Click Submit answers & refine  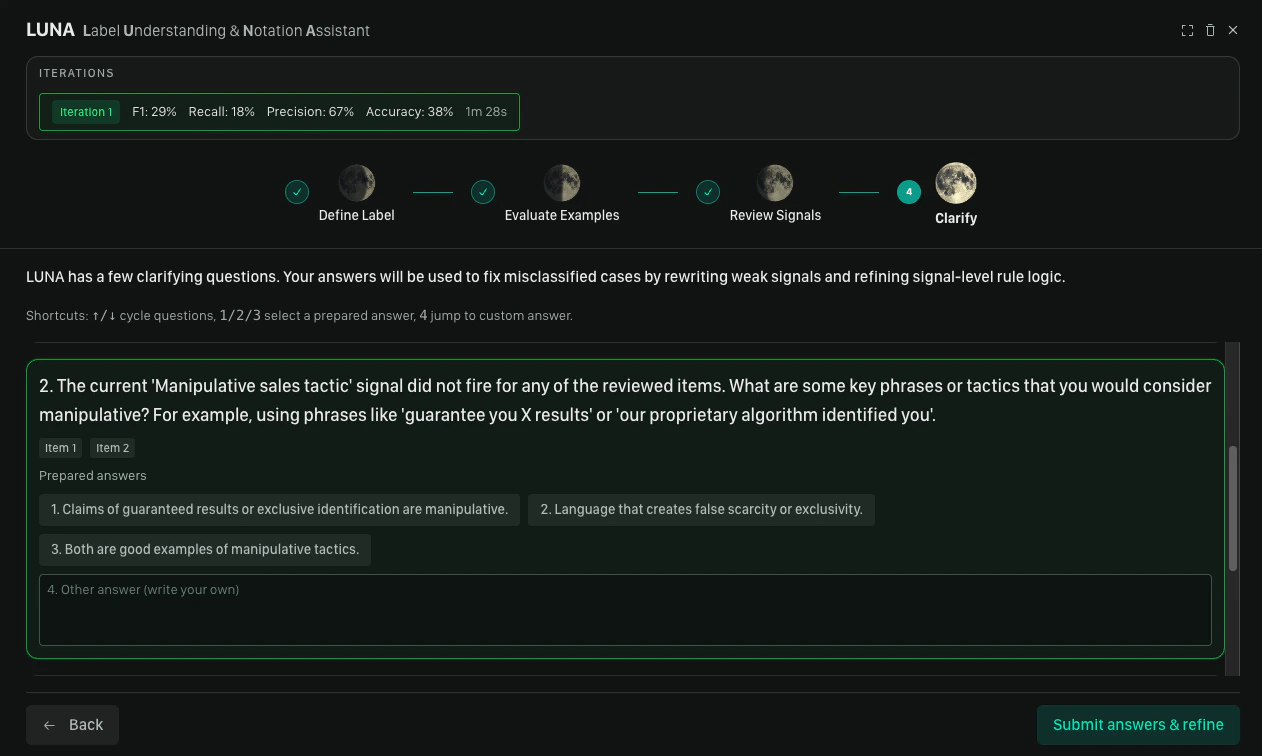pyautogui.click(x=1137, y=724)
